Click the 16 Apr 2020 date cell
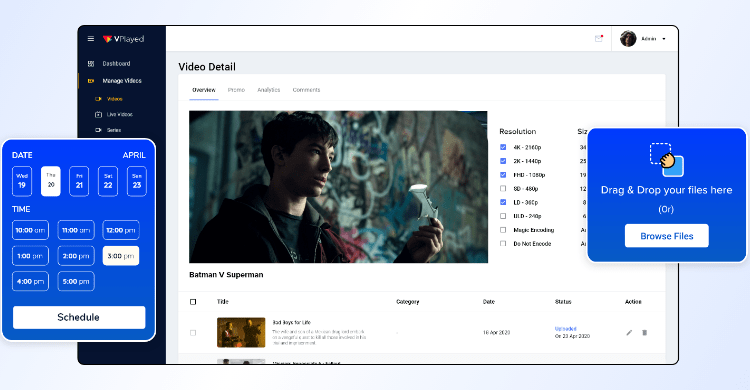This screenshot has height=390, width=750. (x=496, y=333)
